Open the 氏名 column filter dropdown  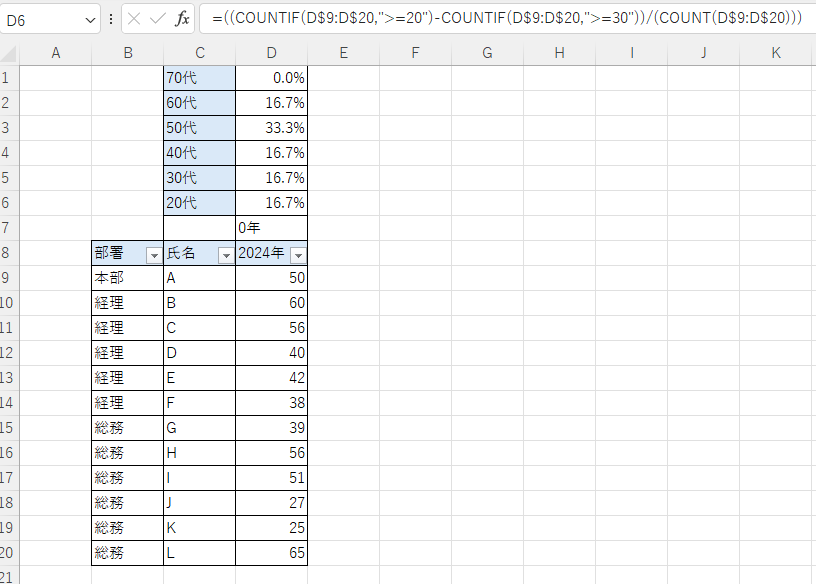point(225,255)
